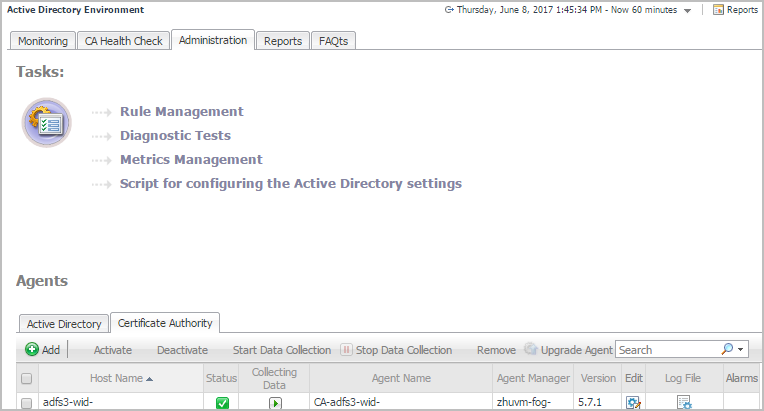Expand the time range dropdown arrow
The width and height of the screenshot is (764, 411).
(687, 10)
